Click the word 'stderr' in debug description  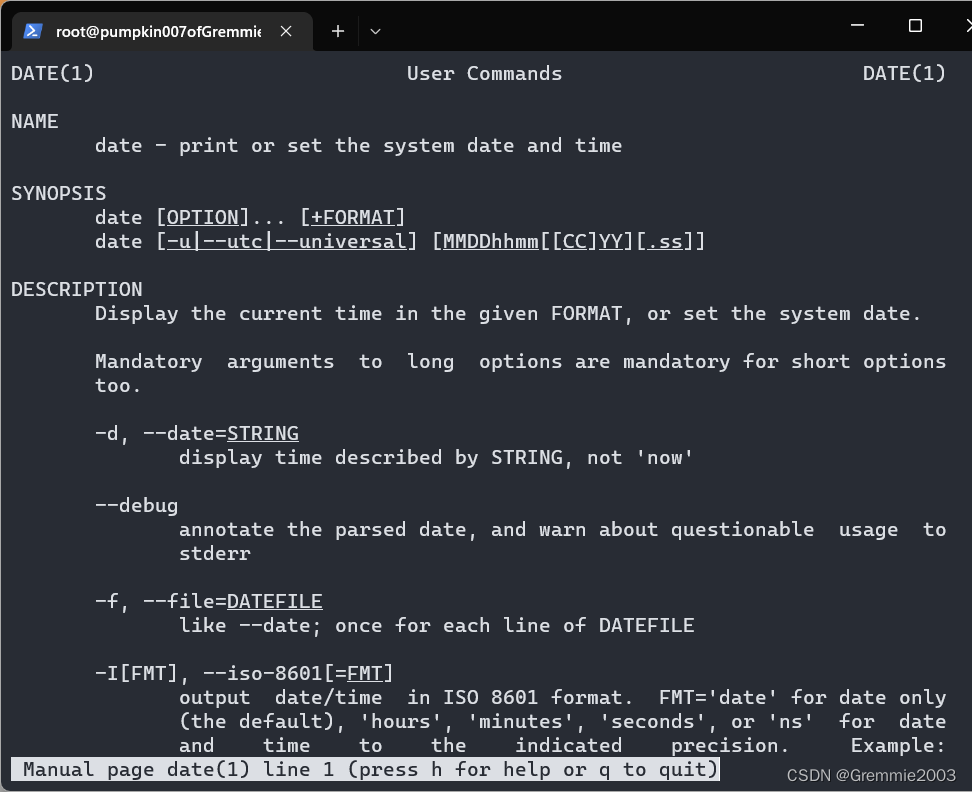point(215,553)
